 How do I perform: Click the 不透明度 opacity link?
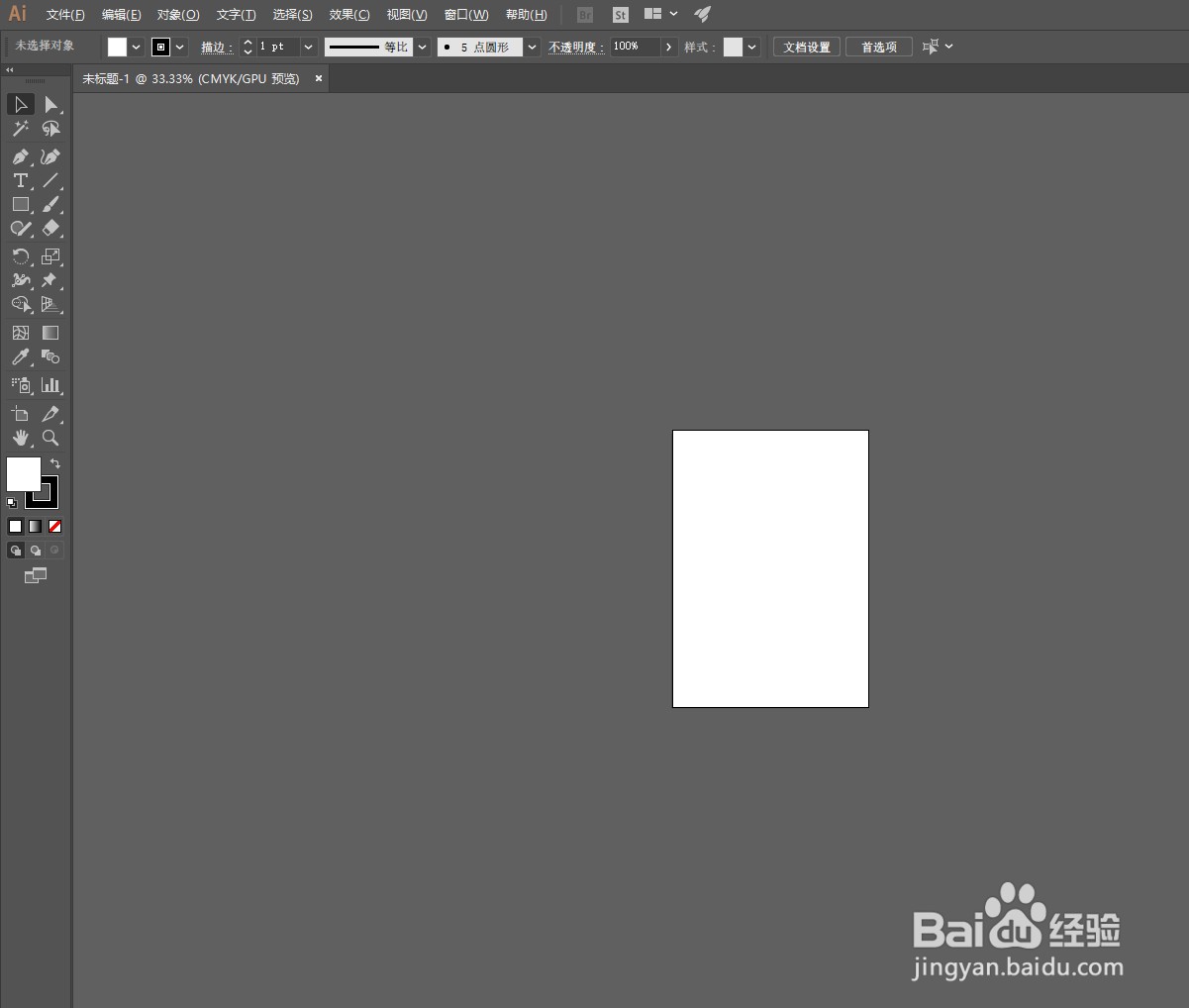pyautogui.click(x=576, y=47)
